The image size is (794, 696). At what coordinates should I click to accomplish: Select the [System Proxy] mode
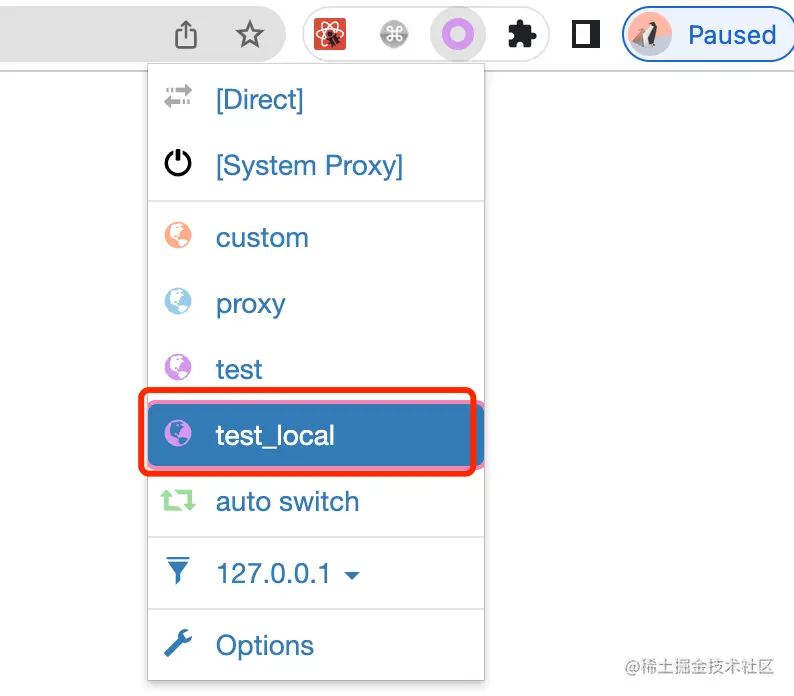tap(316, 165)
